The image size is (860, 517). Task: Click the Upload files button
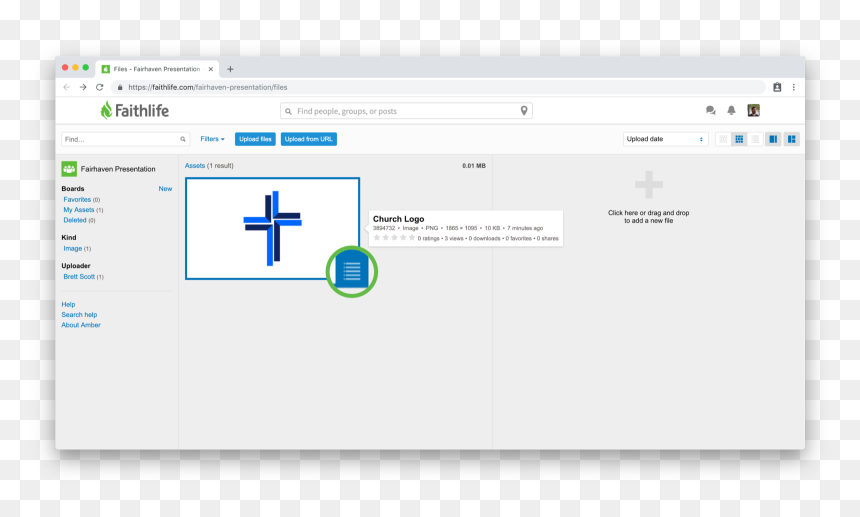coord(255,139)
